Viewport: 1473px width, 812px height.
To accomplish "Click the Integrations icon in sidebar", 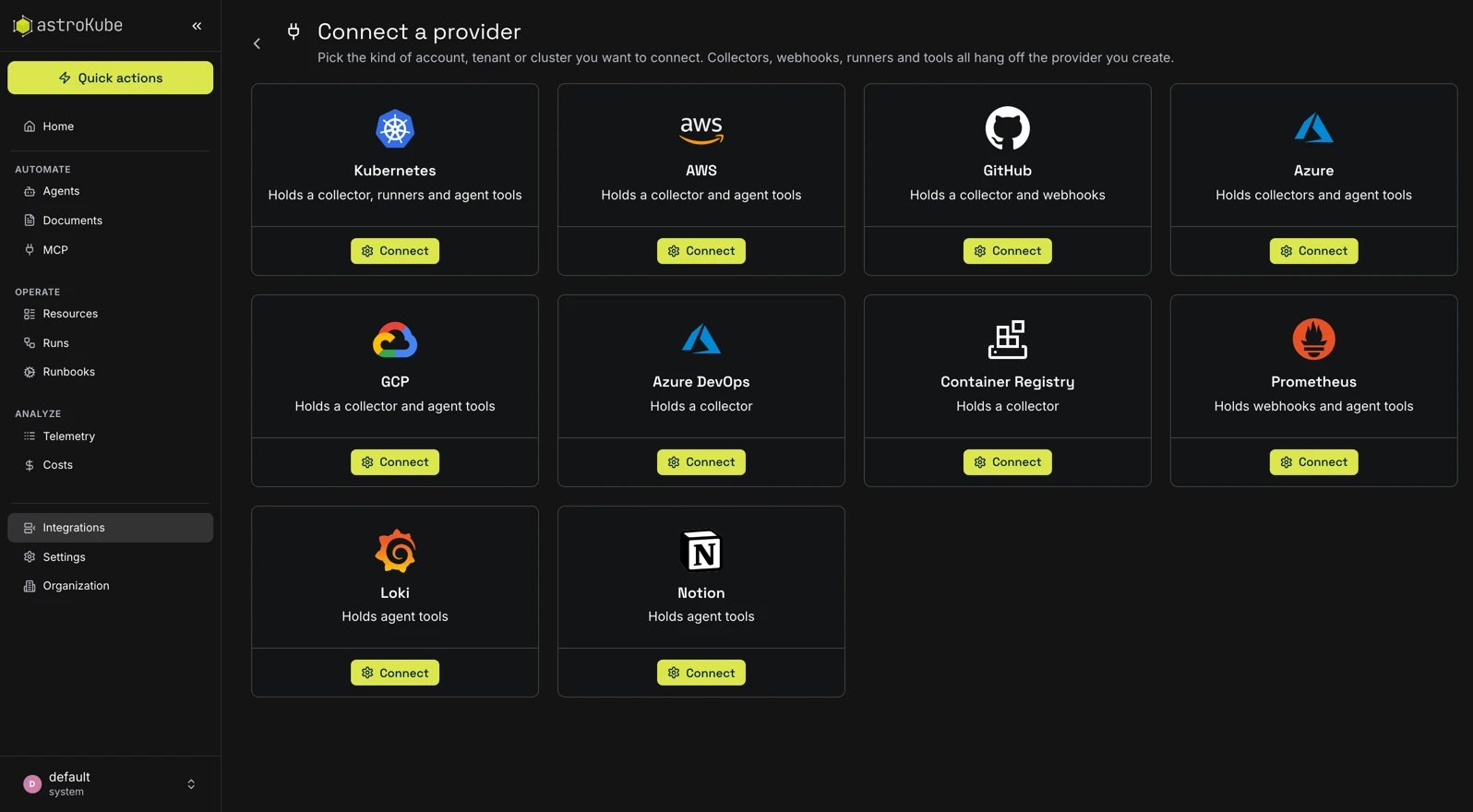I will coord(30,528).
